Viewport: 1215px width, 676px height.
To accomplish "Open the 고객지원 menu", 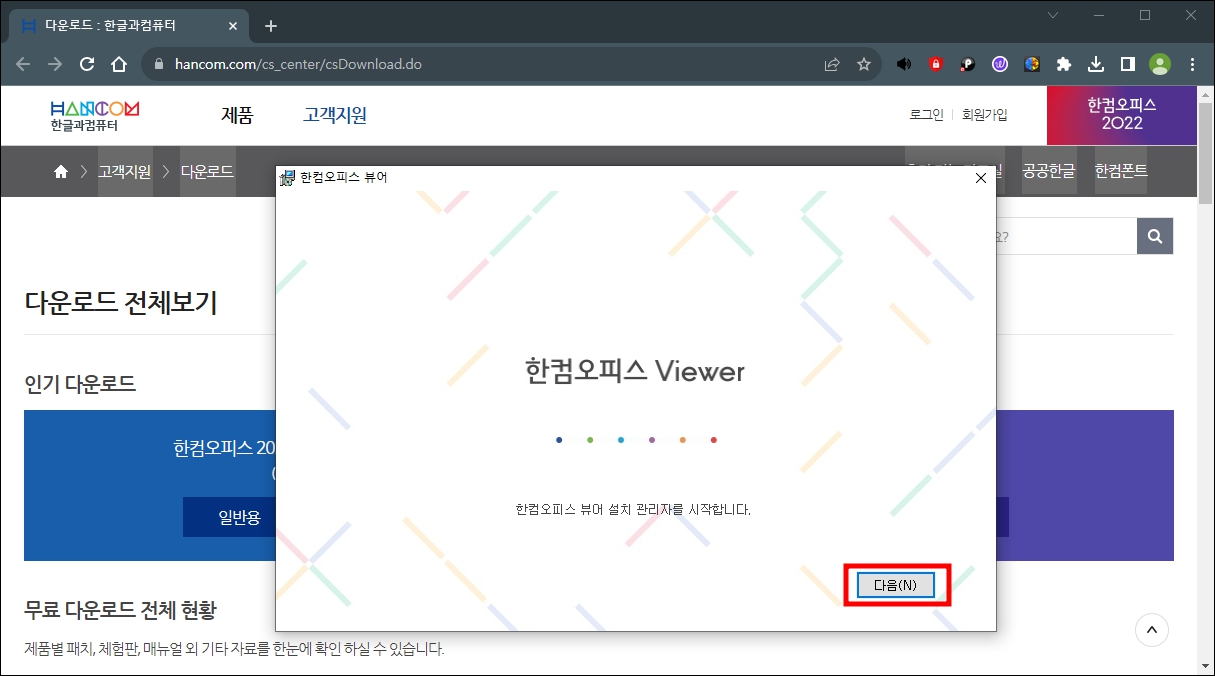I will pos(334,115).
